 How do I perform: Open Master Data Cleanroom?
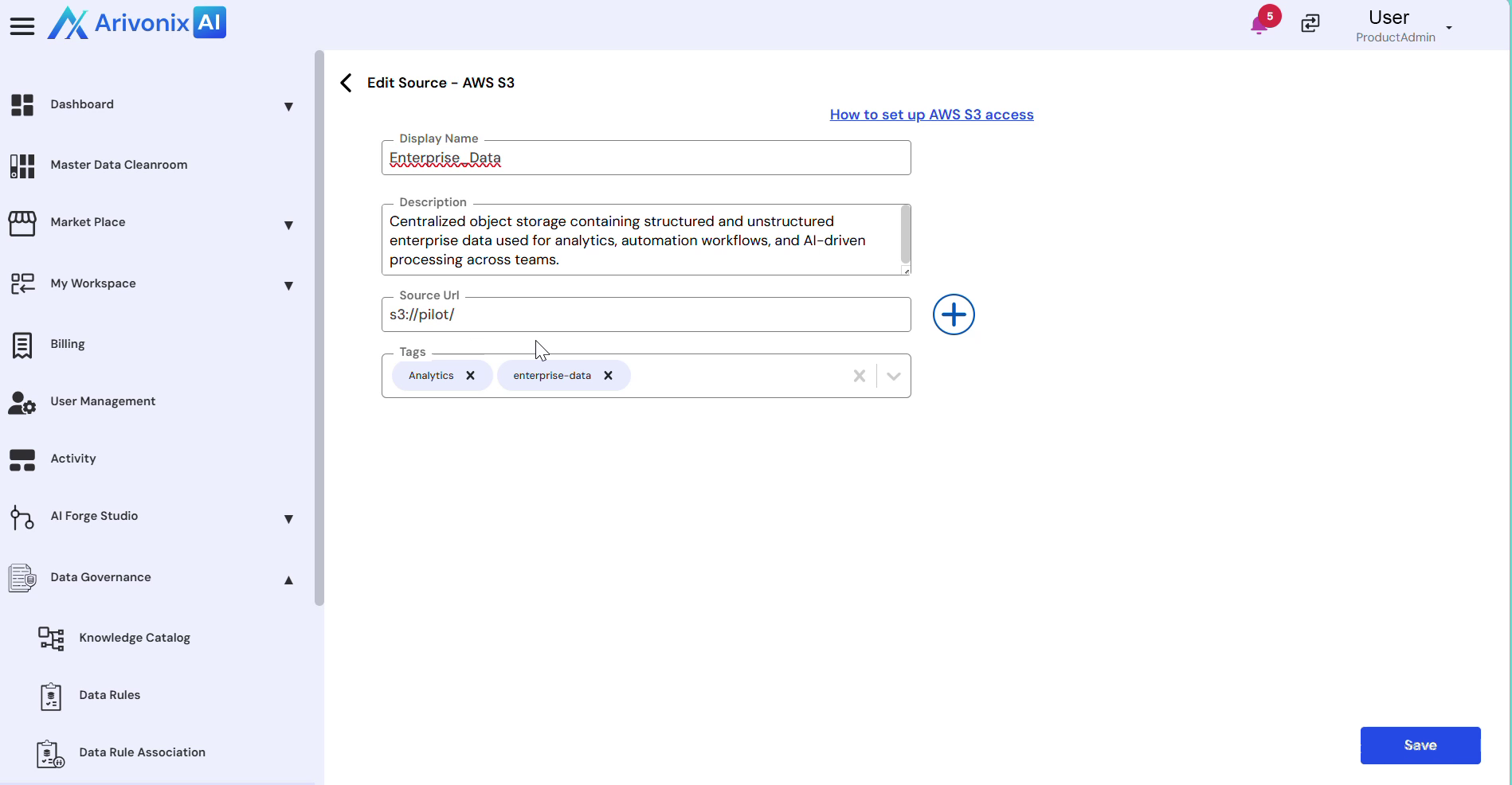pyautogui.click(x=119, y=165)
